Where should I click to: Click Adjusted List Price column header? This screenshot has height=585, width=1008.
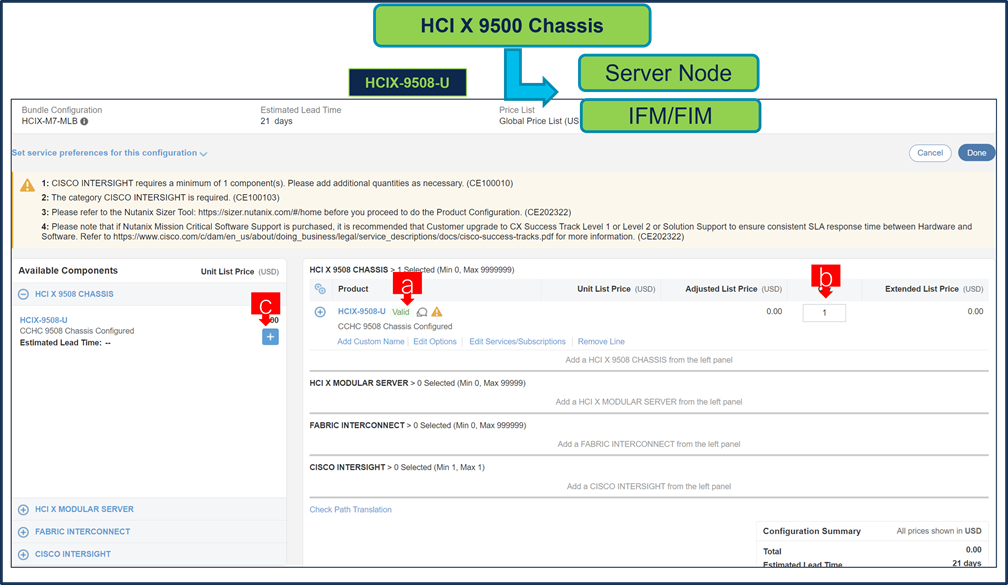(x=734, y=289)
